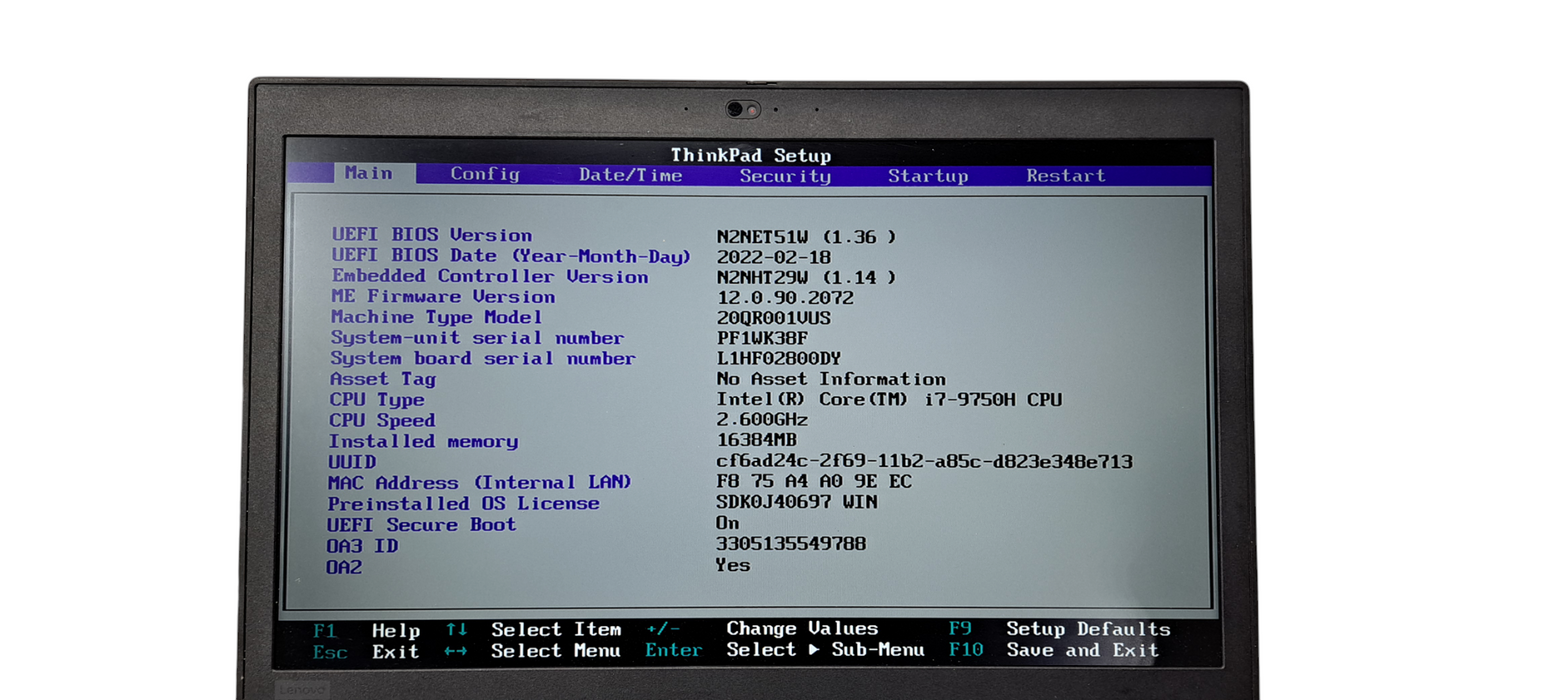Screen dimensions: 1554x700
Task: Select the UUID value starting cf6ad24c
Action: [x=924, y=462]
